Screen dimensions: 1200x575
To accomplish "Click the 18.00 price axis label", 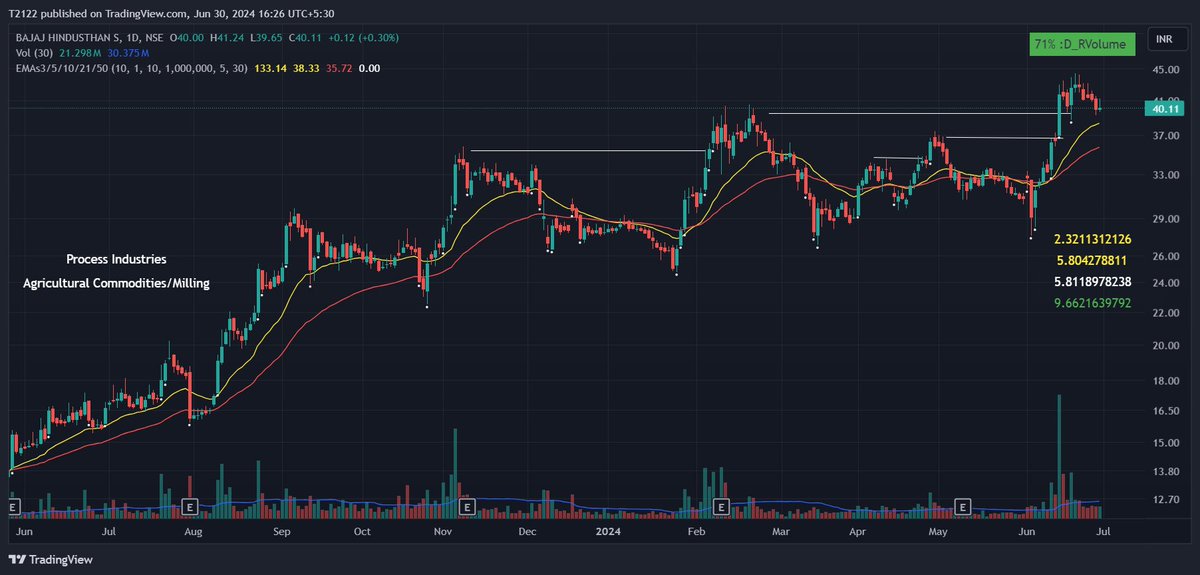I will (x=1165, y=381).
